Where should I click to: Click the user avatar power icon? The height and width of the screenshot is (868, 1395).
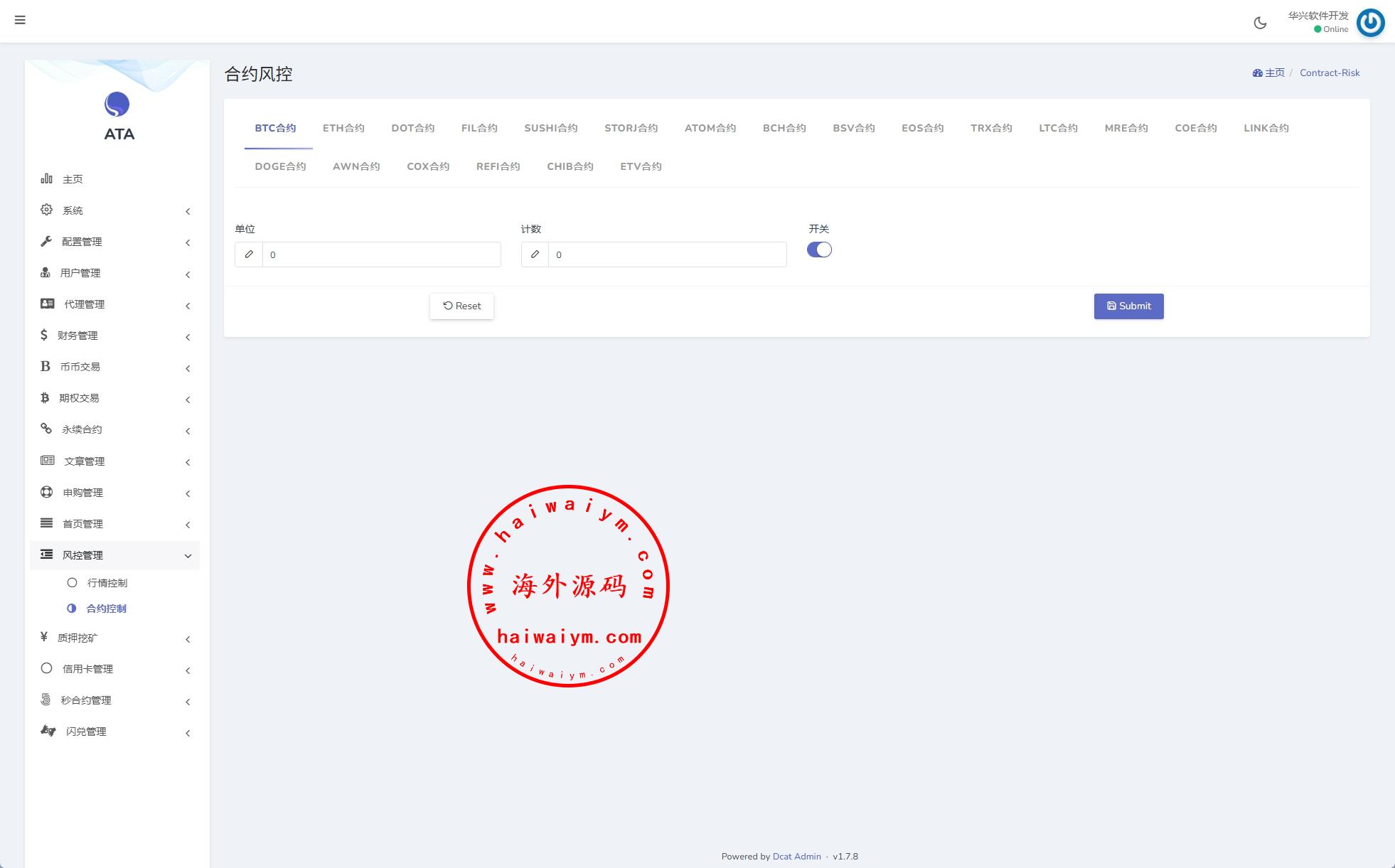coord(1370,23)
